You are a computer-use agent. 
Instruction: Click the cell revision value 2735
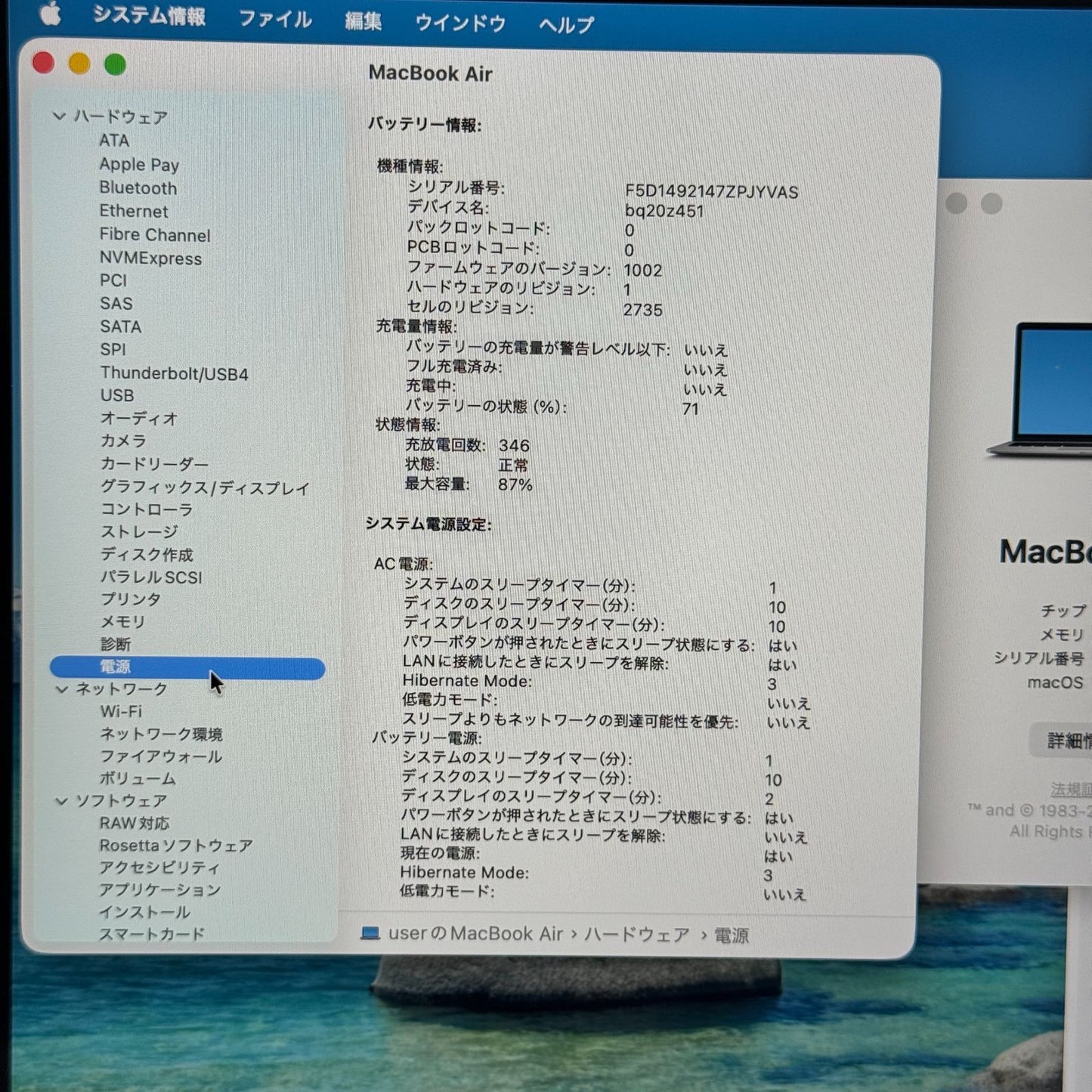coord(643,310)
